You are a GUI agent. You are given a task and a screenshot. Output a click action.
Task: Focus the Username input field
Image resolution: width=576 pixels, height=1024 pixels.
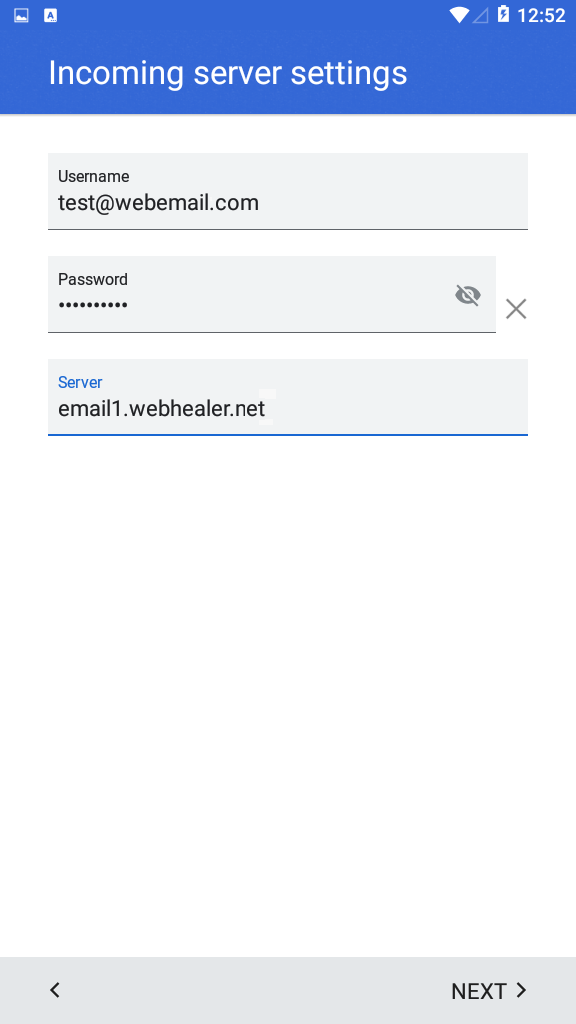coord(287,191)
